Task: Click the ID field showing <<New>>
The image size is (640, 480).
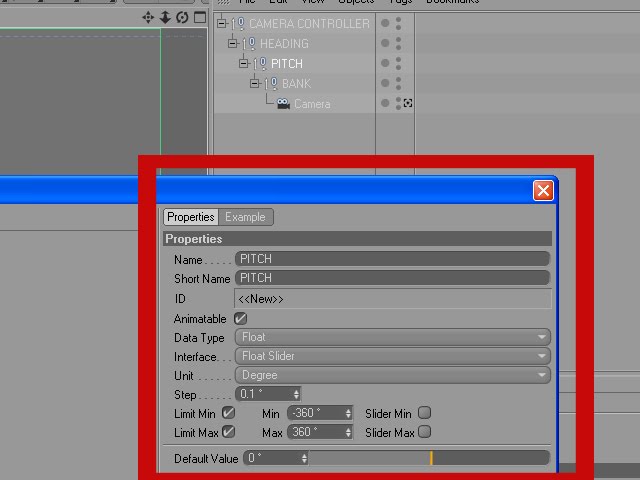Action: coord(393,299)
